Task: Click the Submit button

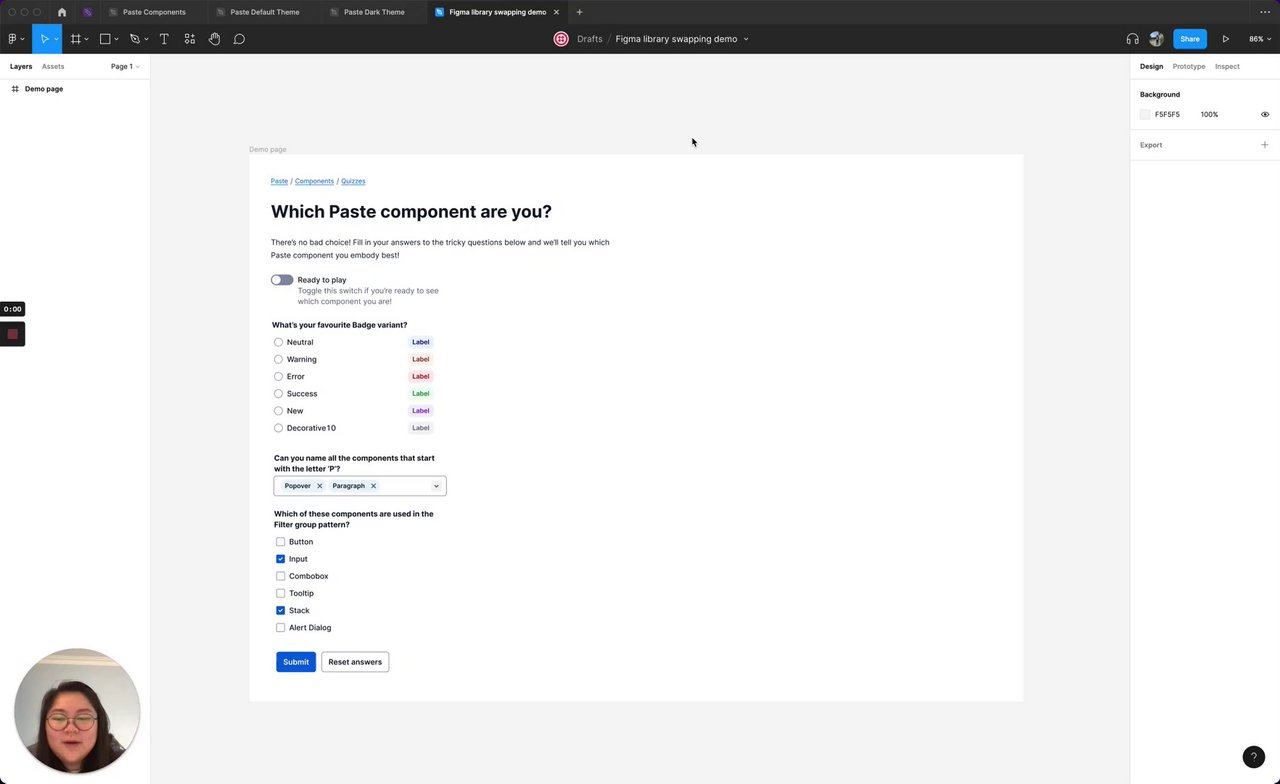Action: (x=296, y=662)
